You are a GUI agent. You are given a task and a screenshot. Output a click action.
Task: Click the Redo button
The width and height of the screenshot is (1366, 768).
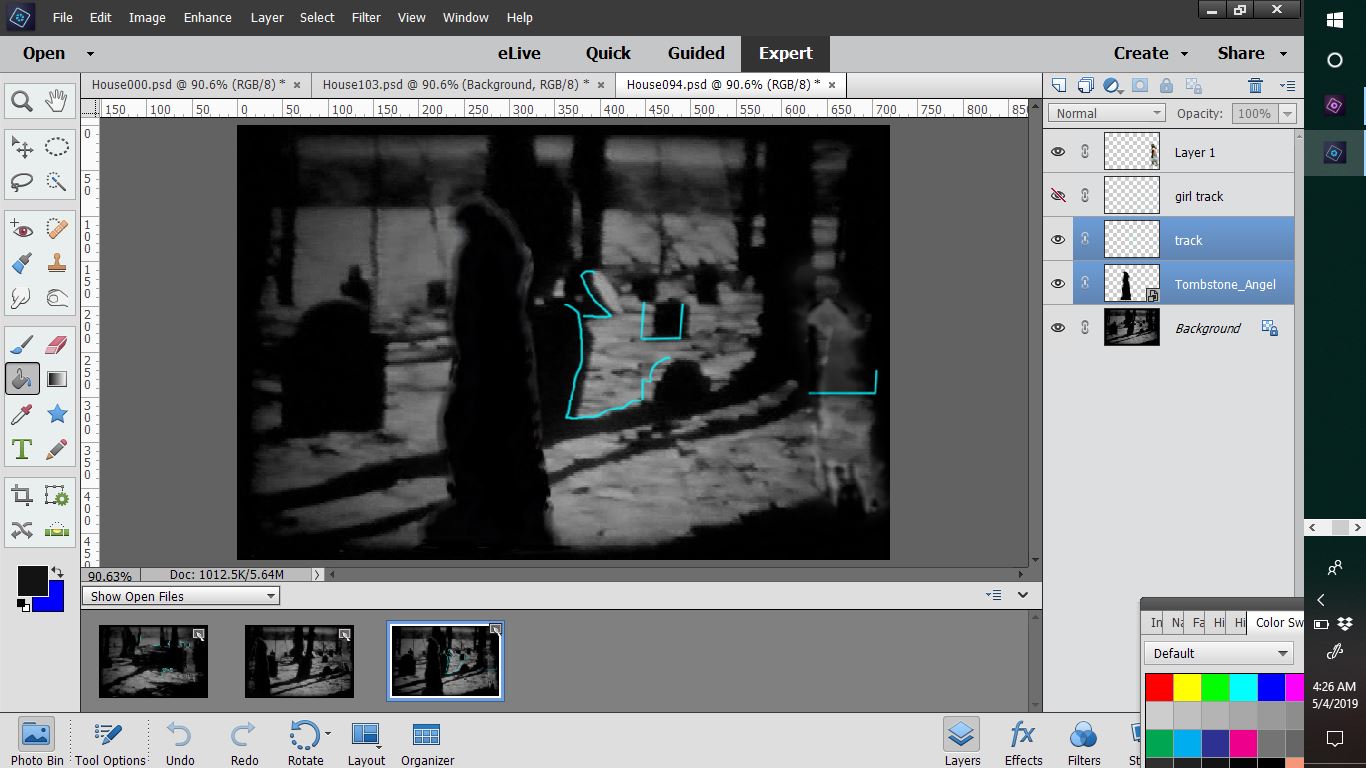tap(244, 744)
